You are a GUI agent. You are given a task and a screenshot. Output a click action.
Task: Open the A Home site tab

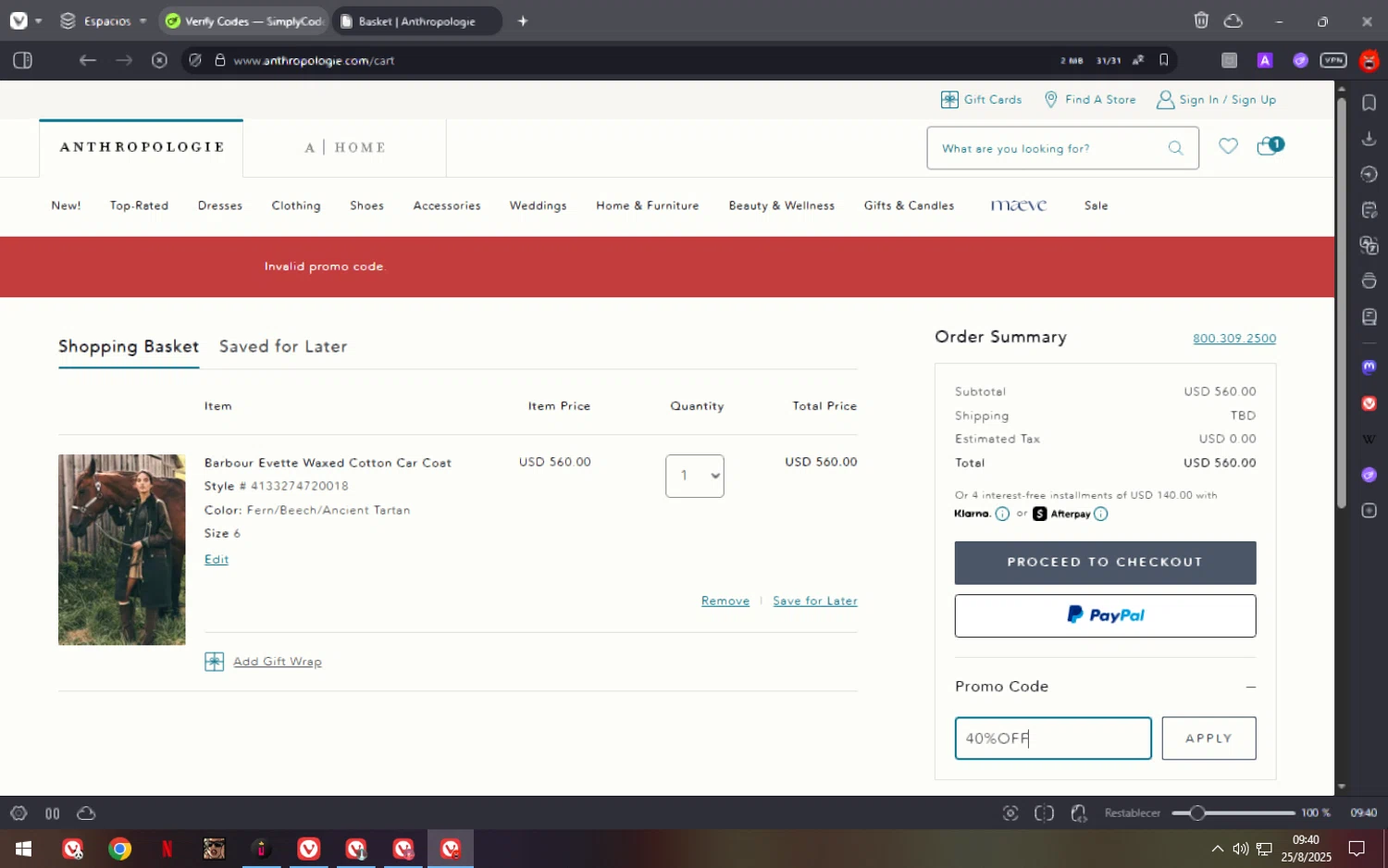point(345,147)
